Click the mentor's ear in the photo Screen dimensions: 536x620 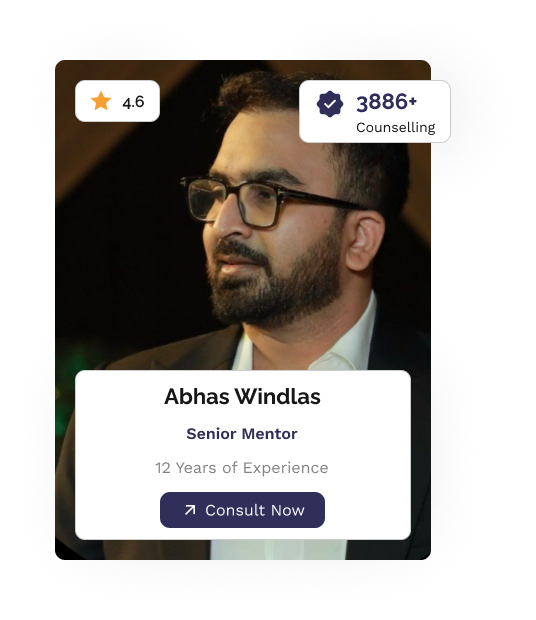364,241
